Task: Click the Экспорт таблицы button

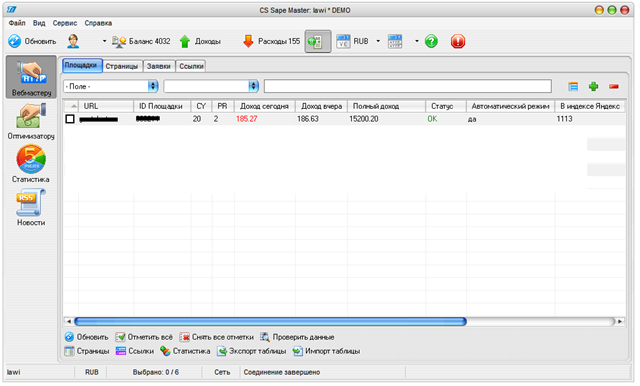Action: (251, 351)
